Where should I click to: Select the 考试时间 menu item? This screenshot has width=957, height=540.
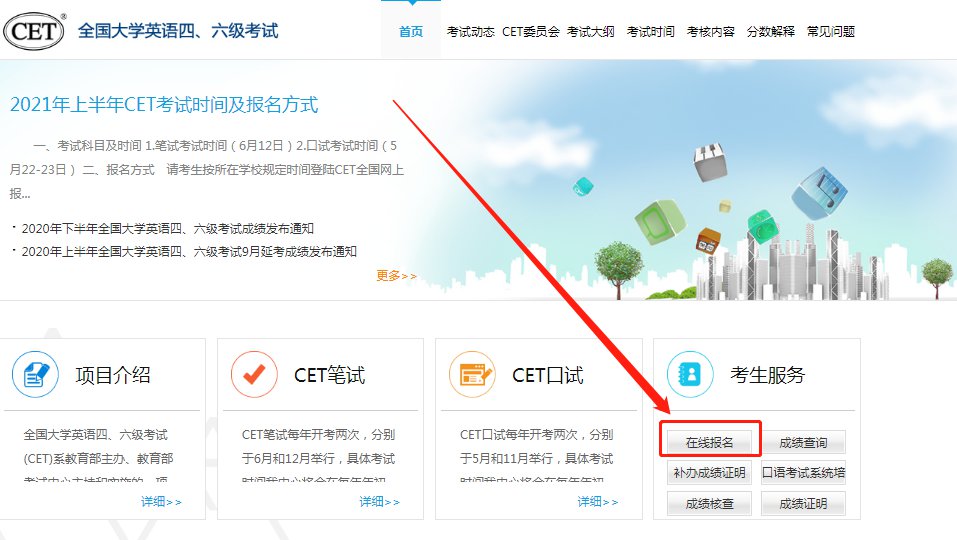point(651,32)
